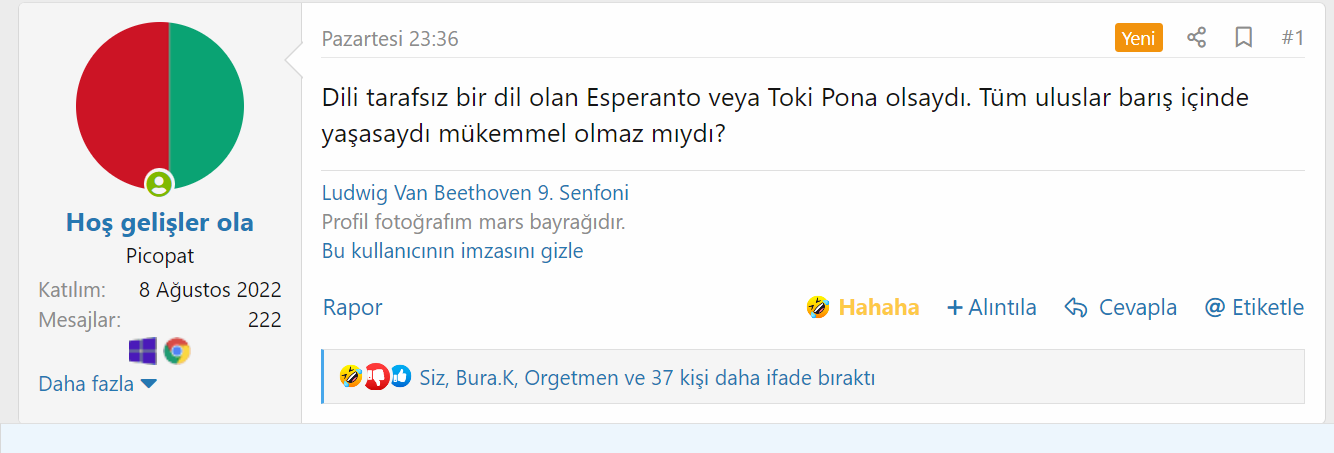Click the laughing emoji reaction summary icon

[350, 377]
